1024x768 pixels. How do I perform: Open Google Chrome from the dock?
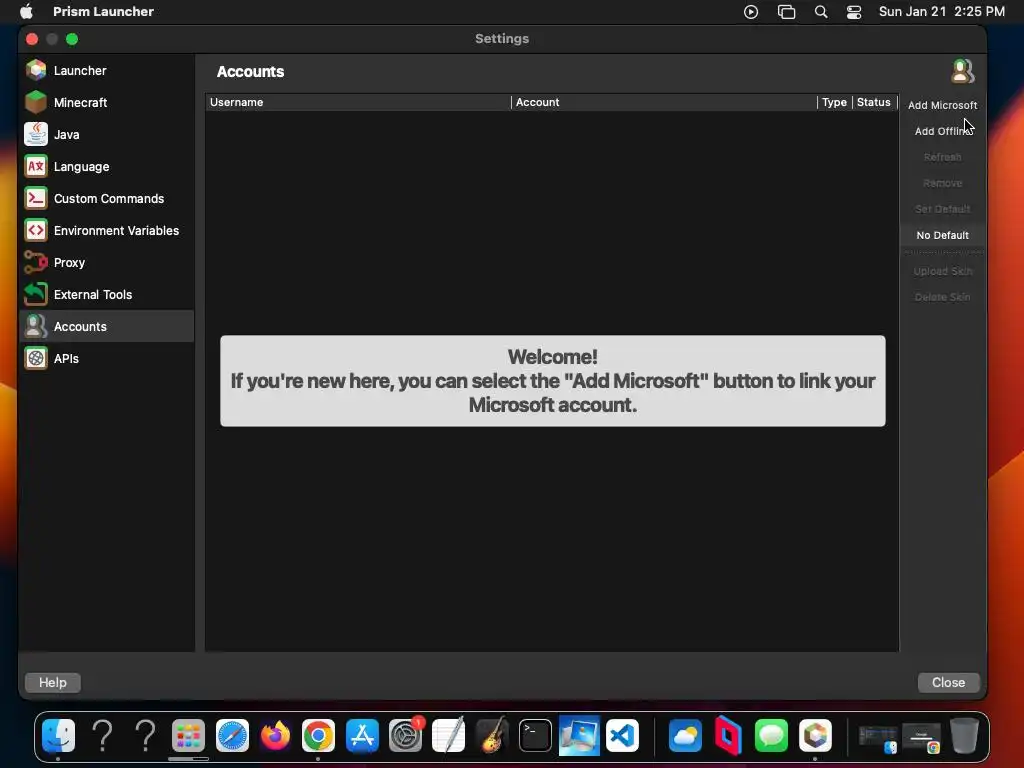318,736
